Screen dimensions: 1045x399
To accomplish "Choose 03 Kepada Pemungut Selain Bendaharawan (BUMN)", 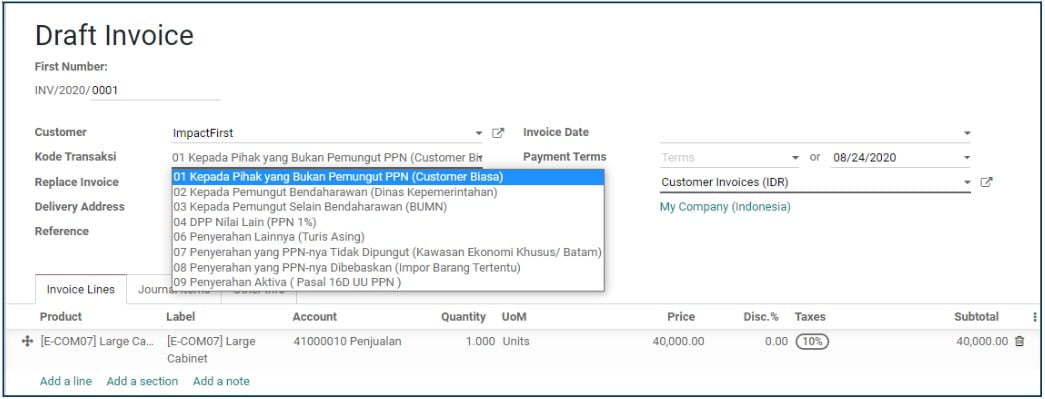I will 388,206.
